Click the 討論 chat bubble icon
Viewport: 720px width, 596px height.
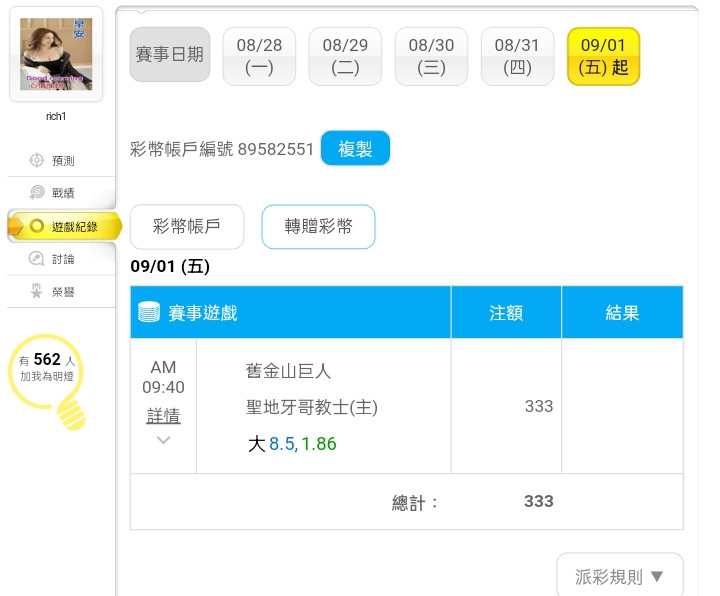(36, 259)
